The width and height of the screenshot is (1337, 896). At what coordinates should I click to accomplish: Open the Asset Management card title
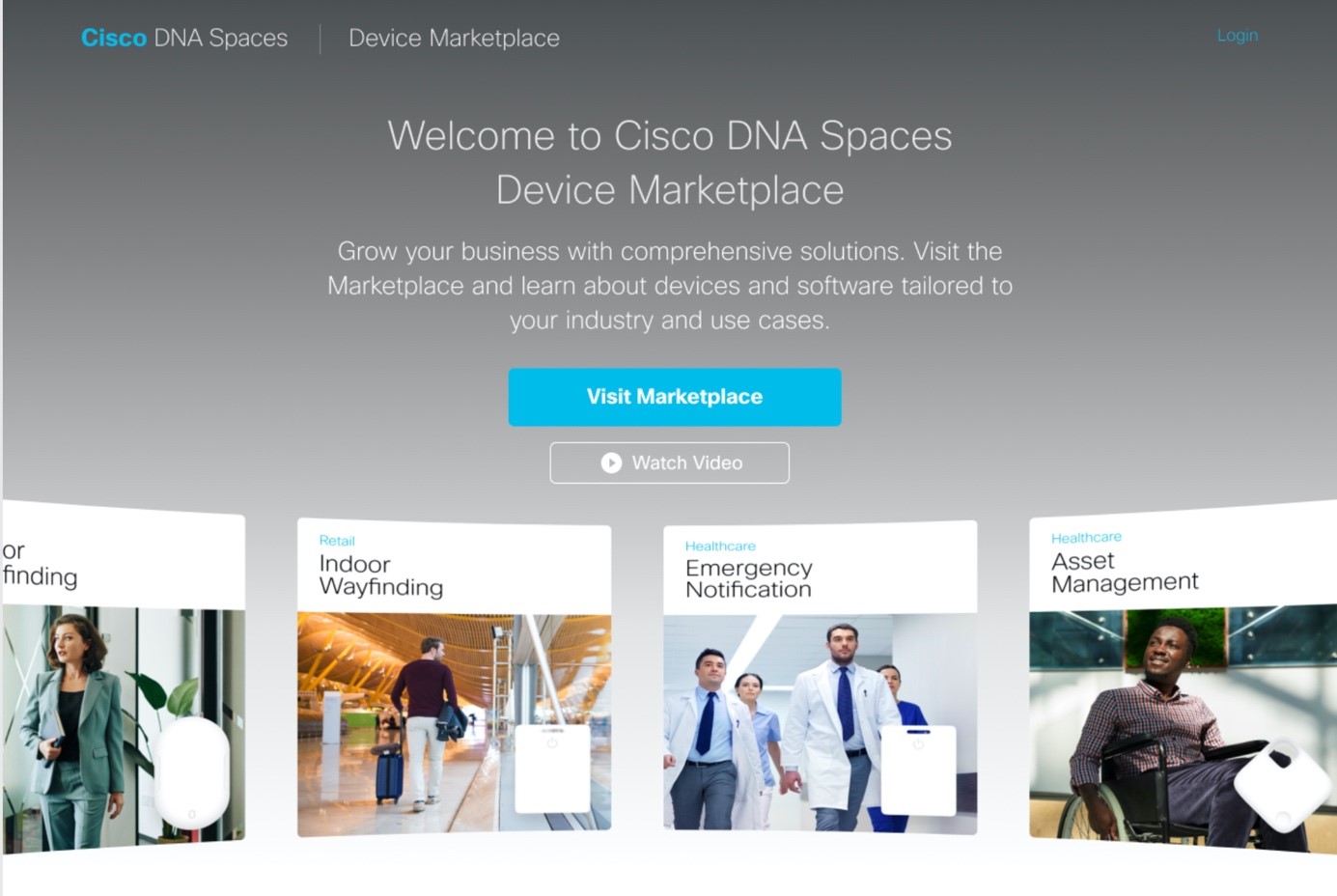pos(1125,572)
